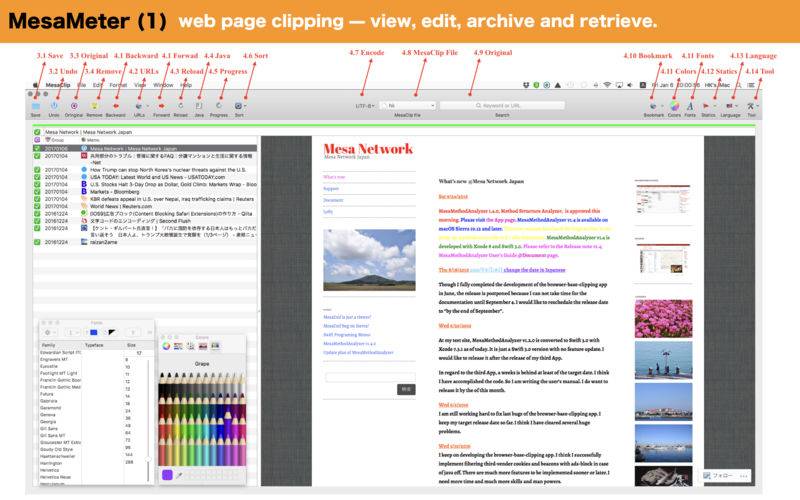Click the Tool toolbar icon
800x500 pixels.
pos(750,106)
